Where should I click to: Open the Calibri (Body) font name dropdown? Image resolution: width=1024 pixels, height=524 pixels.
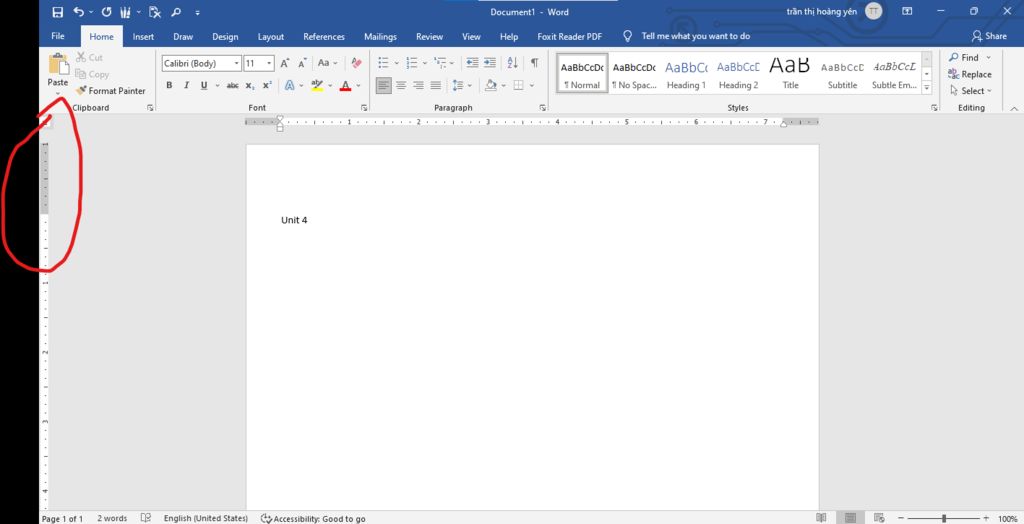236,63
